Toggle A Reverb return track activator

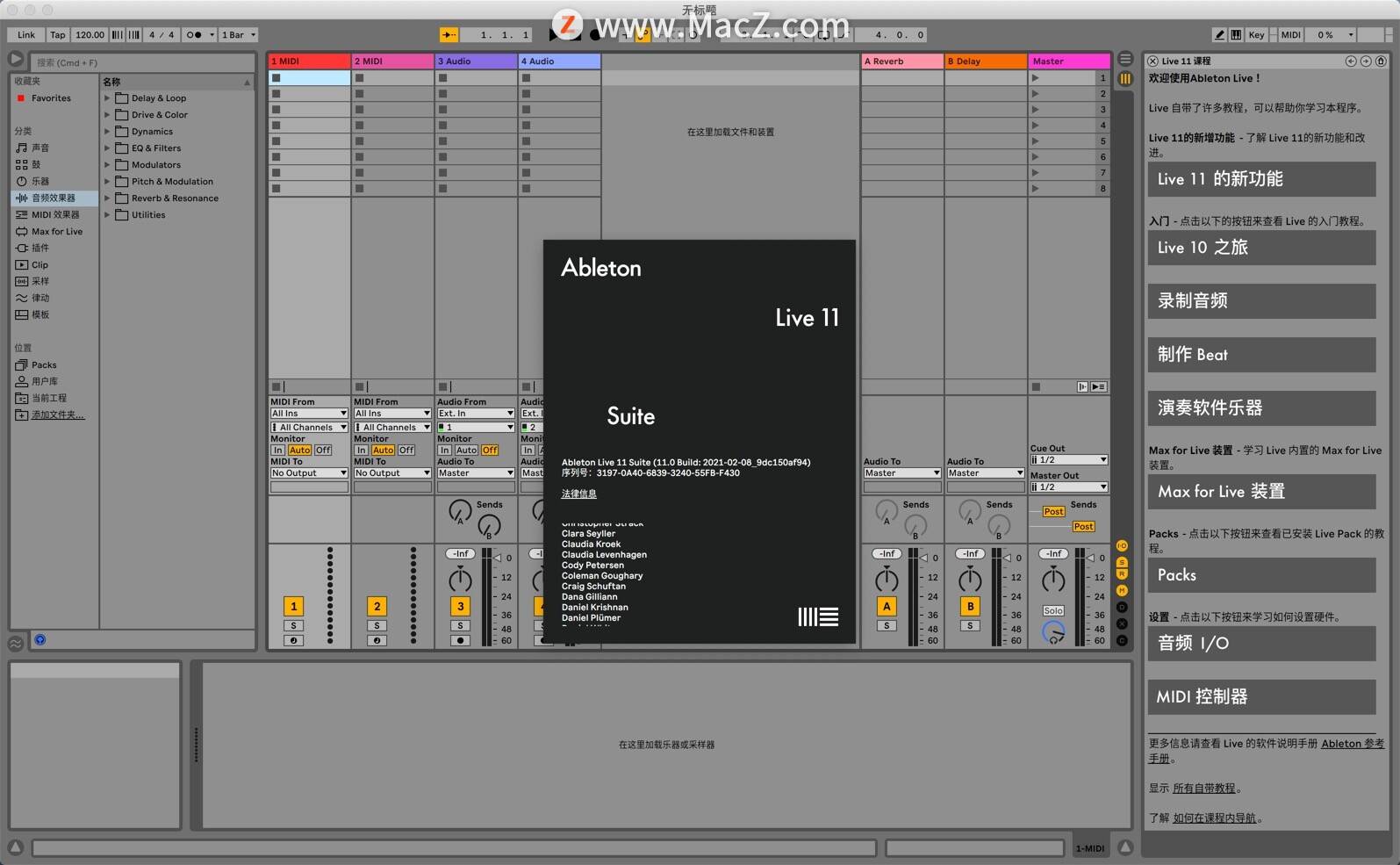(887, 606)
